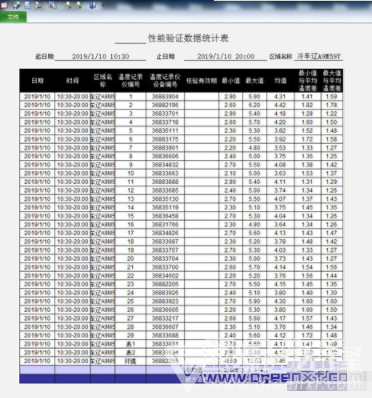Click the printer icon in the quick toolbar
The image size is (372, 398).
coord(38,5)
